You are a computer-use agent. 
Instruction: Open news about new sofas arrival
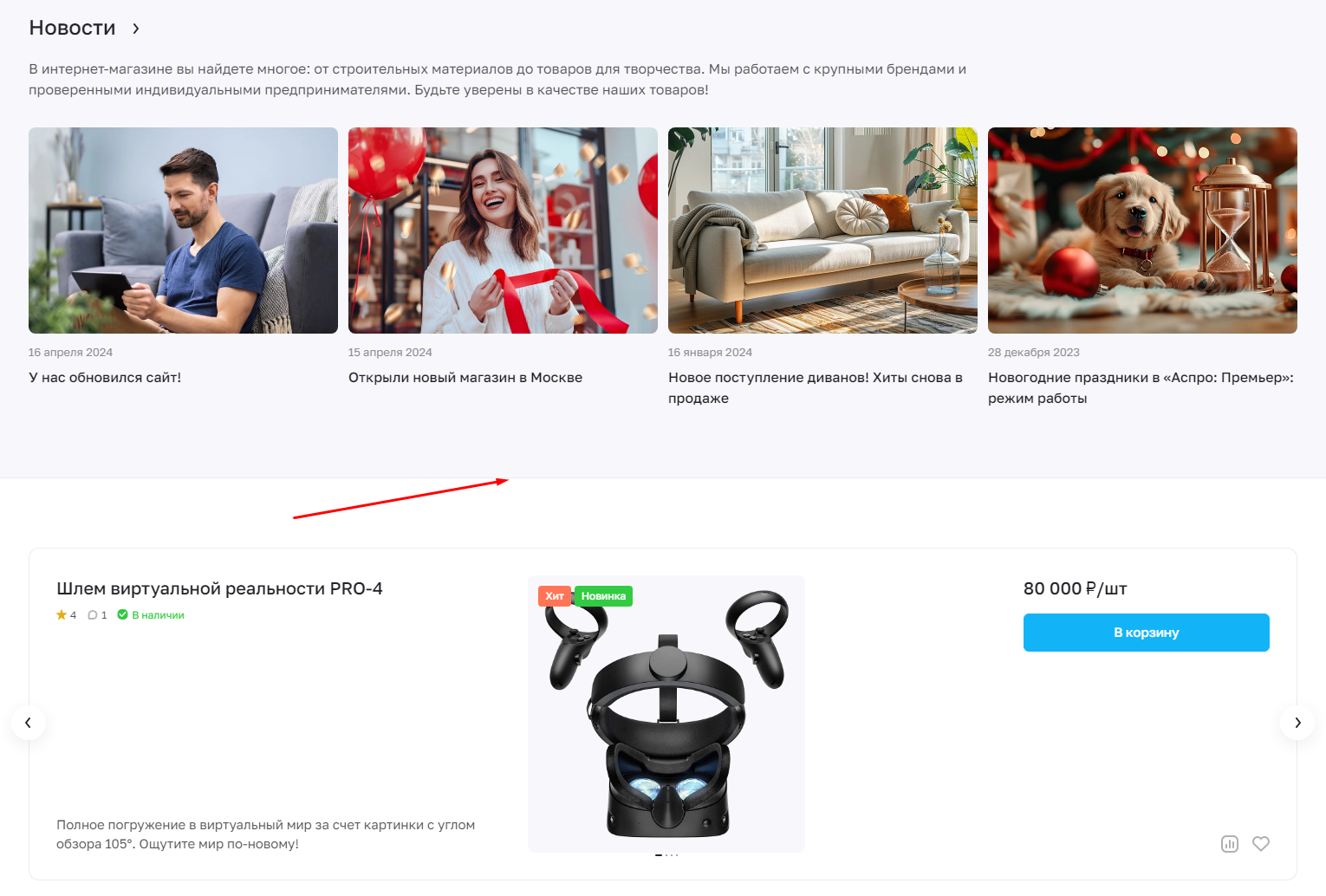tap(816, 388)
